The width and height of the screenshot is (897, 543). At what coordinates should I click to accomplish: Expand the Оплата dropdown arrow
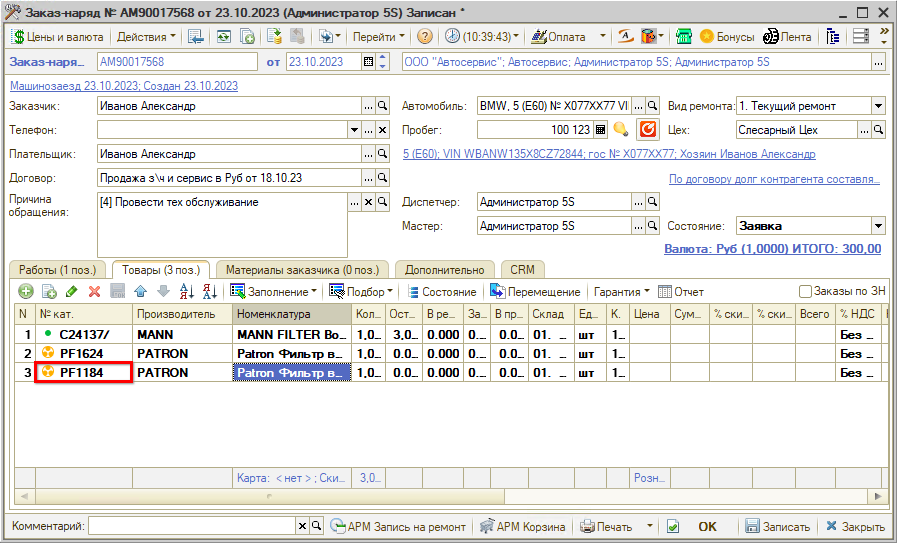point(602,37)
